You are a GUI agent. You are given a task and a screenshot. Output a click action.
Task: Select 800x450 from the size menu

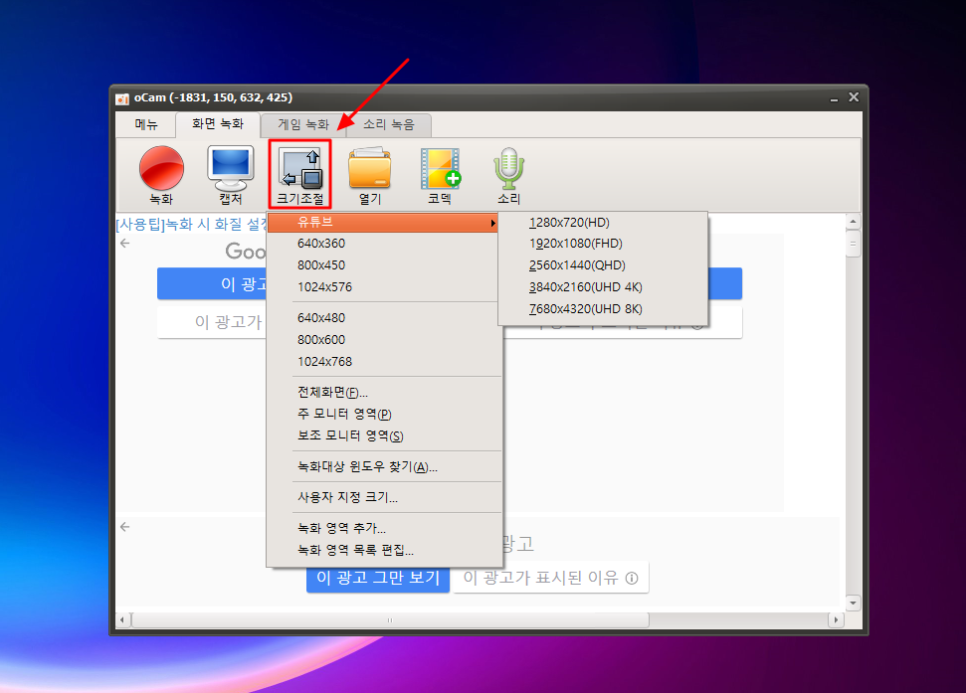384,265
